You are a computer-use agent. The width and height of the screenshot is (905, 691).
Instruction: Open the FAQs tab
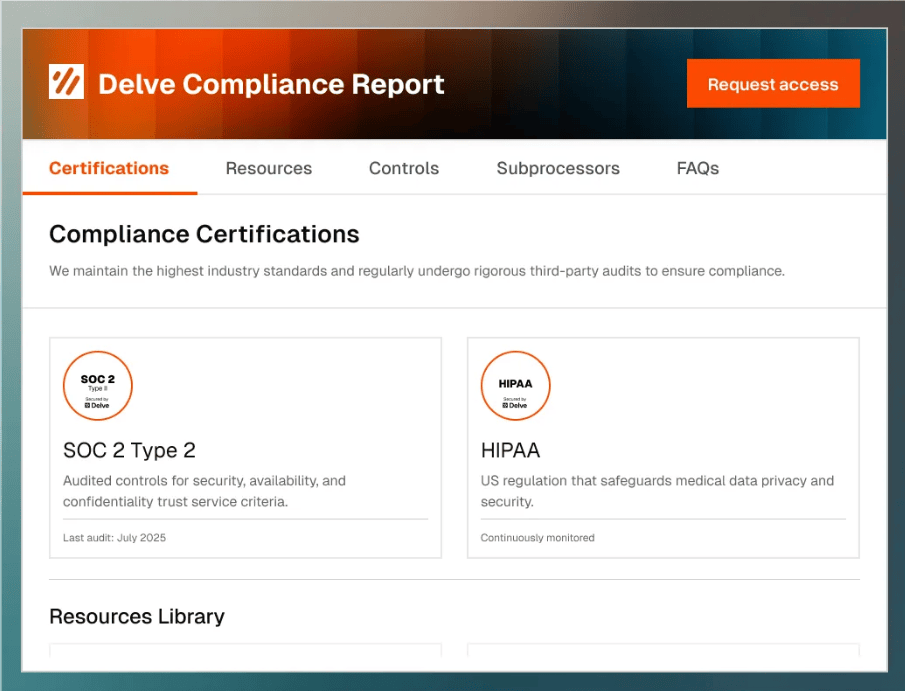pos(697,168)
